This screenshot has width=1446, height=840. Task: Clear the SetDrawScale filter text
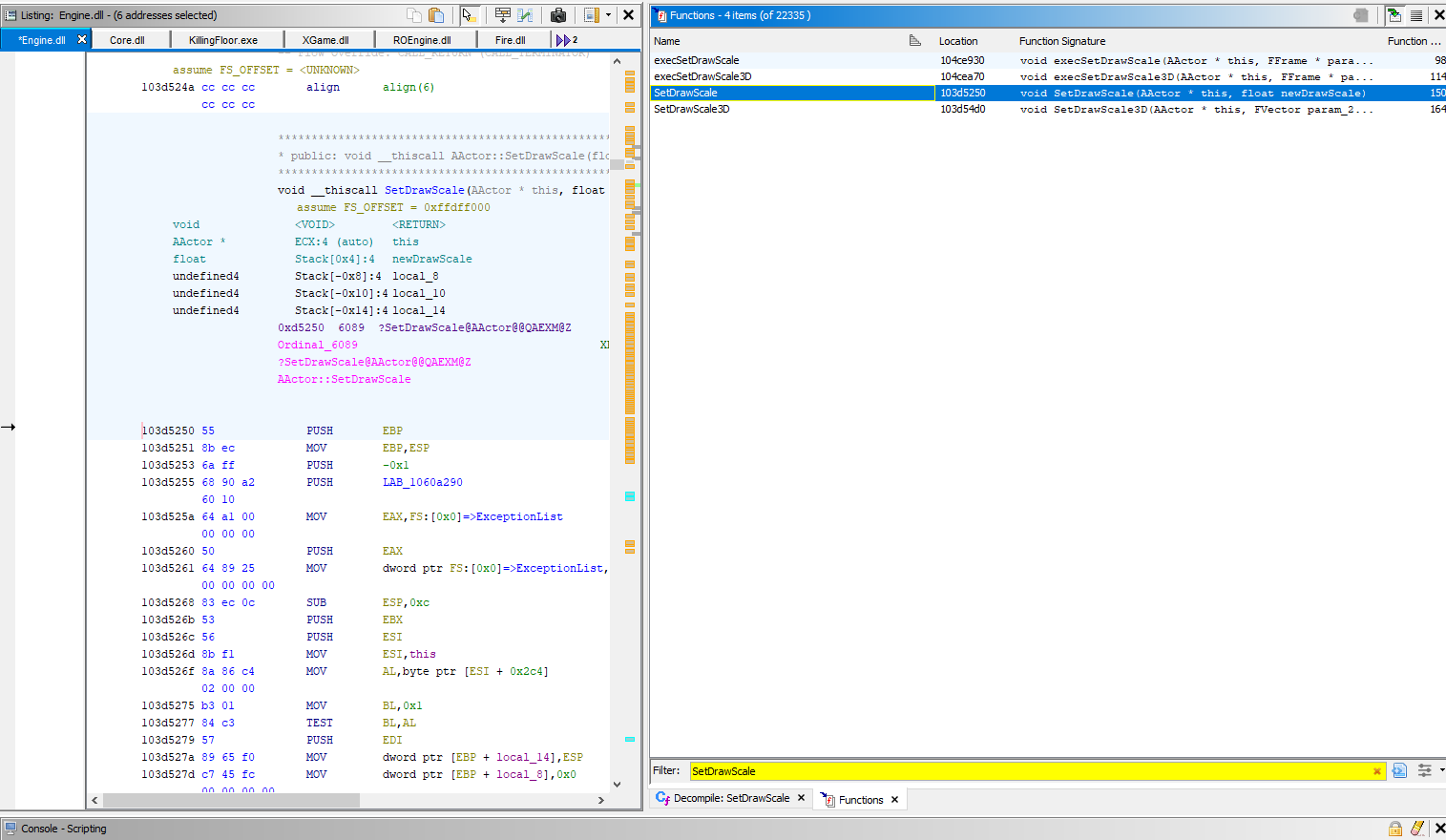click(1376, 771)
